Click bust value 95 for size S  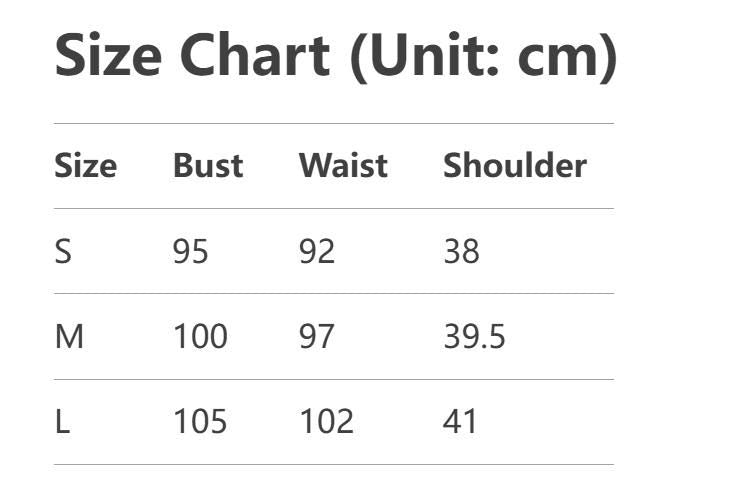pyautogui.click(x=191, y=251)
